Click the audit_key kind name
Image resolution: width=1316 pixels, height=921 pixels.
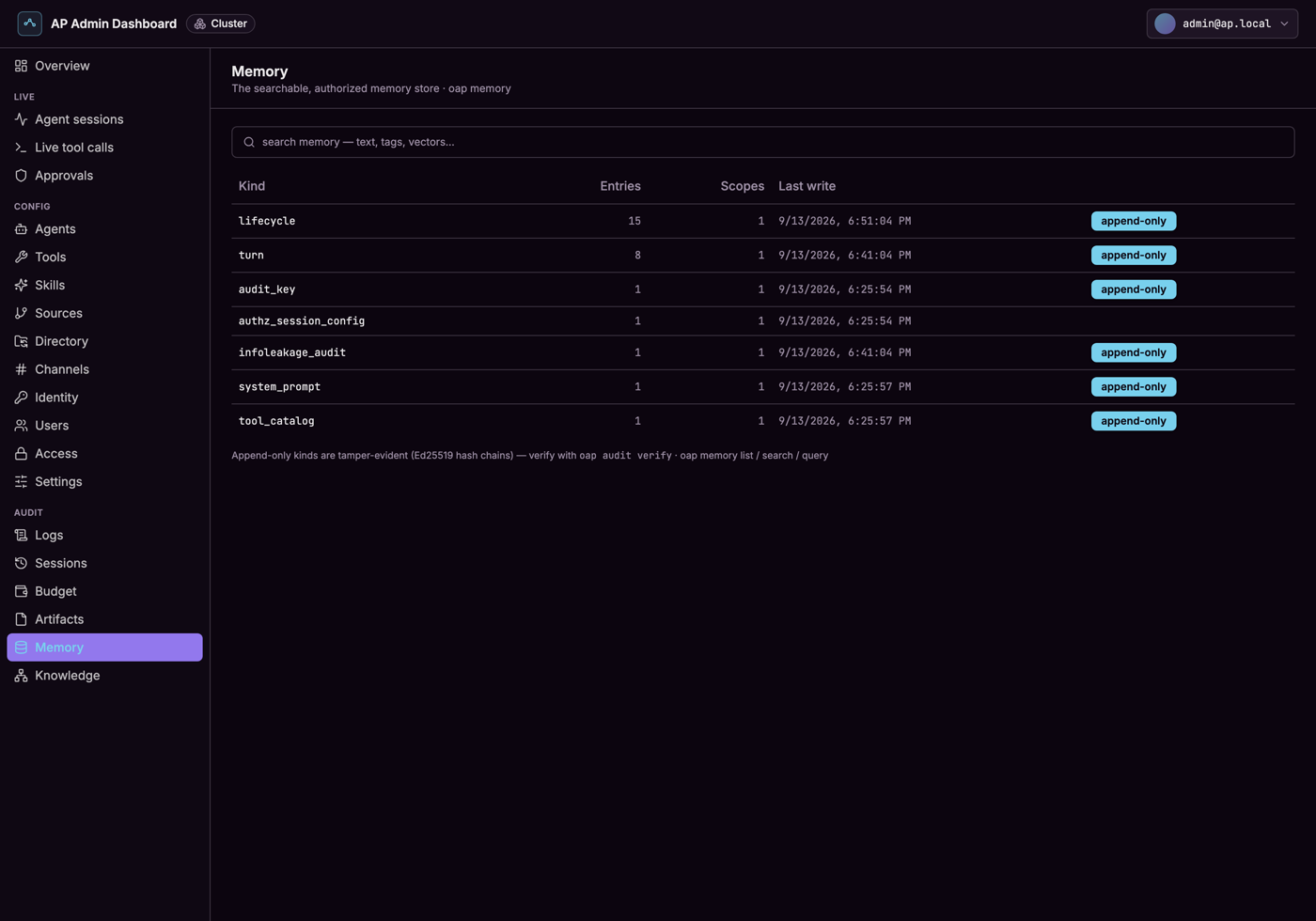click(267, 289)
